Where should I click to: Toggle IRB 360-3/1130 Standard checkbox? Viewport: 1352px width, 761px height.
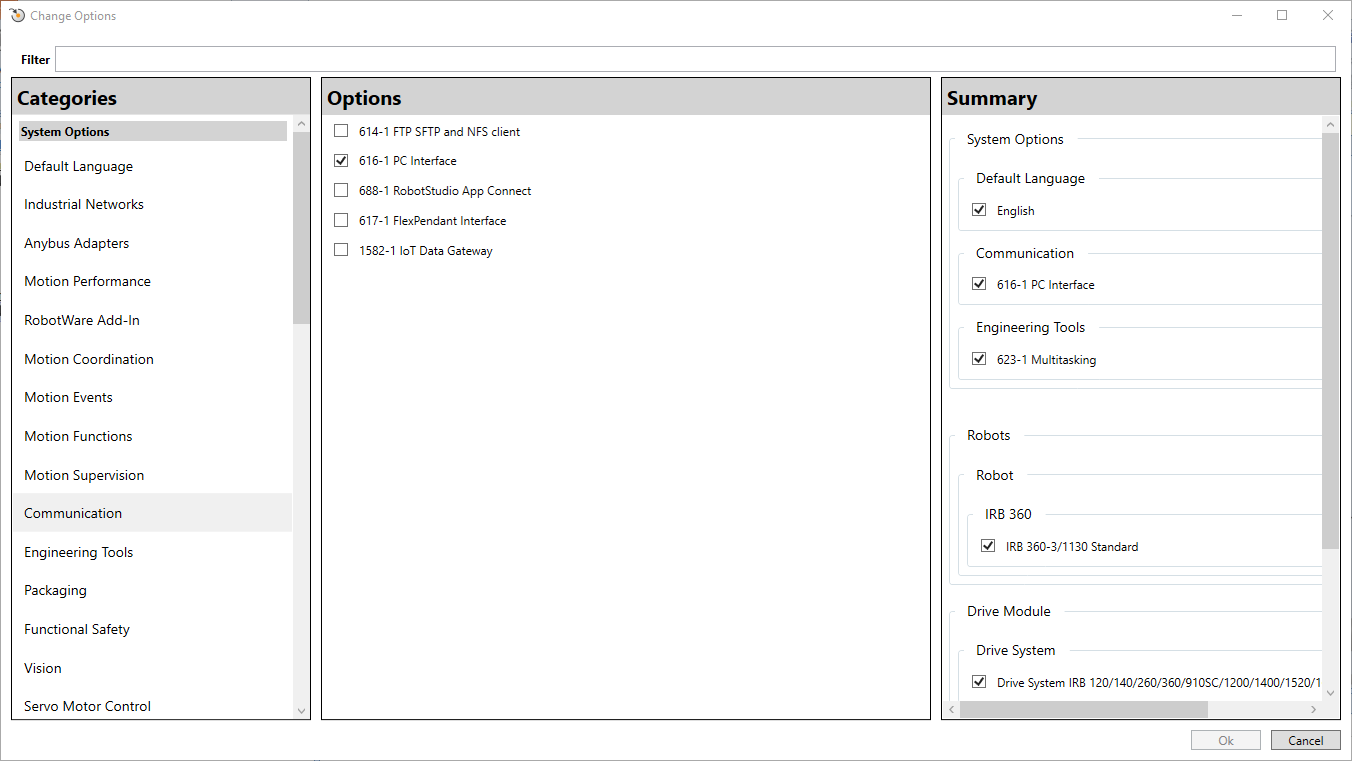click(988, 546)
